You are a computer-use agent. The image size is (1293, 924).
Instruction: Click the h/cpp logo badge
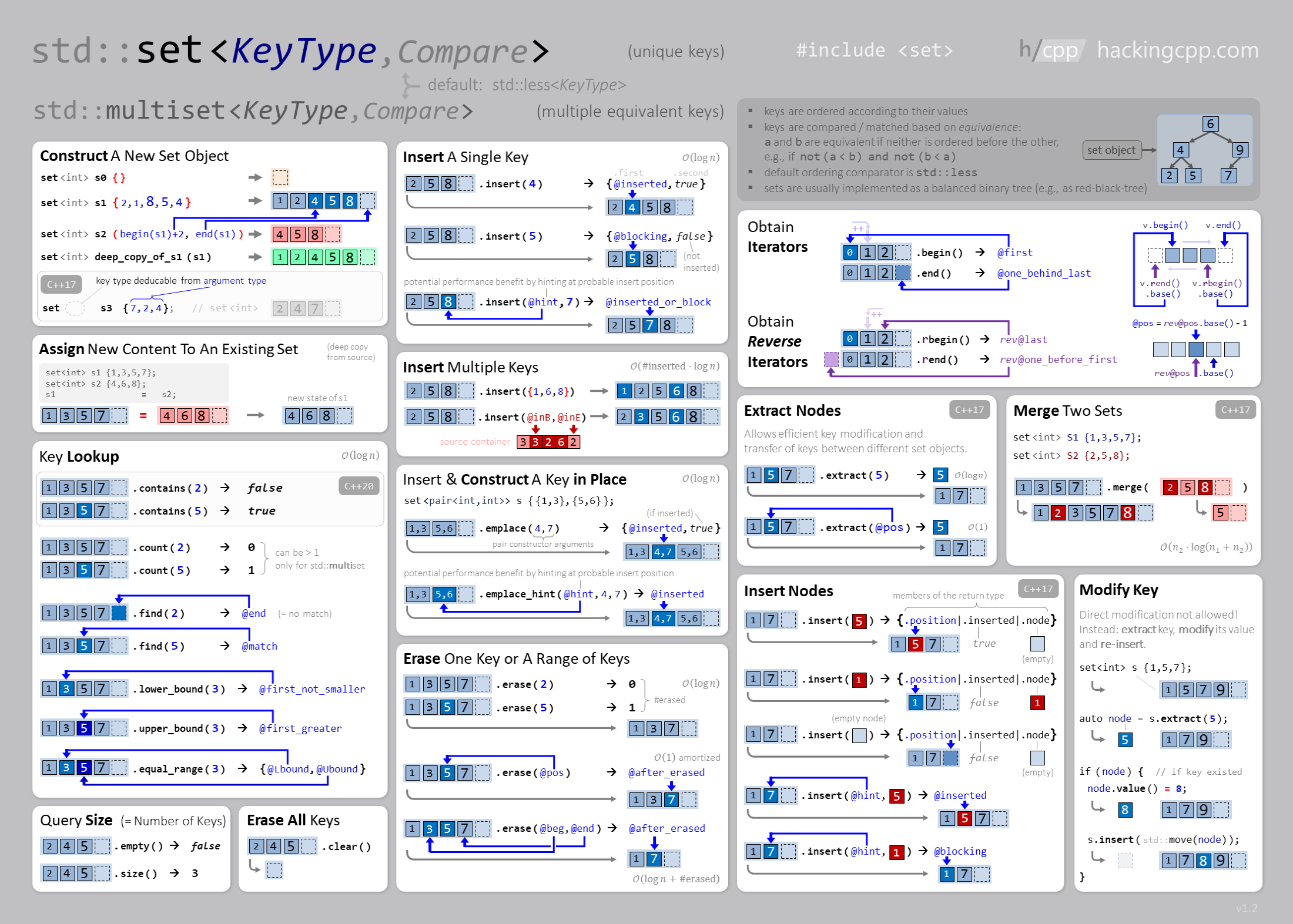click(1052, 51)
